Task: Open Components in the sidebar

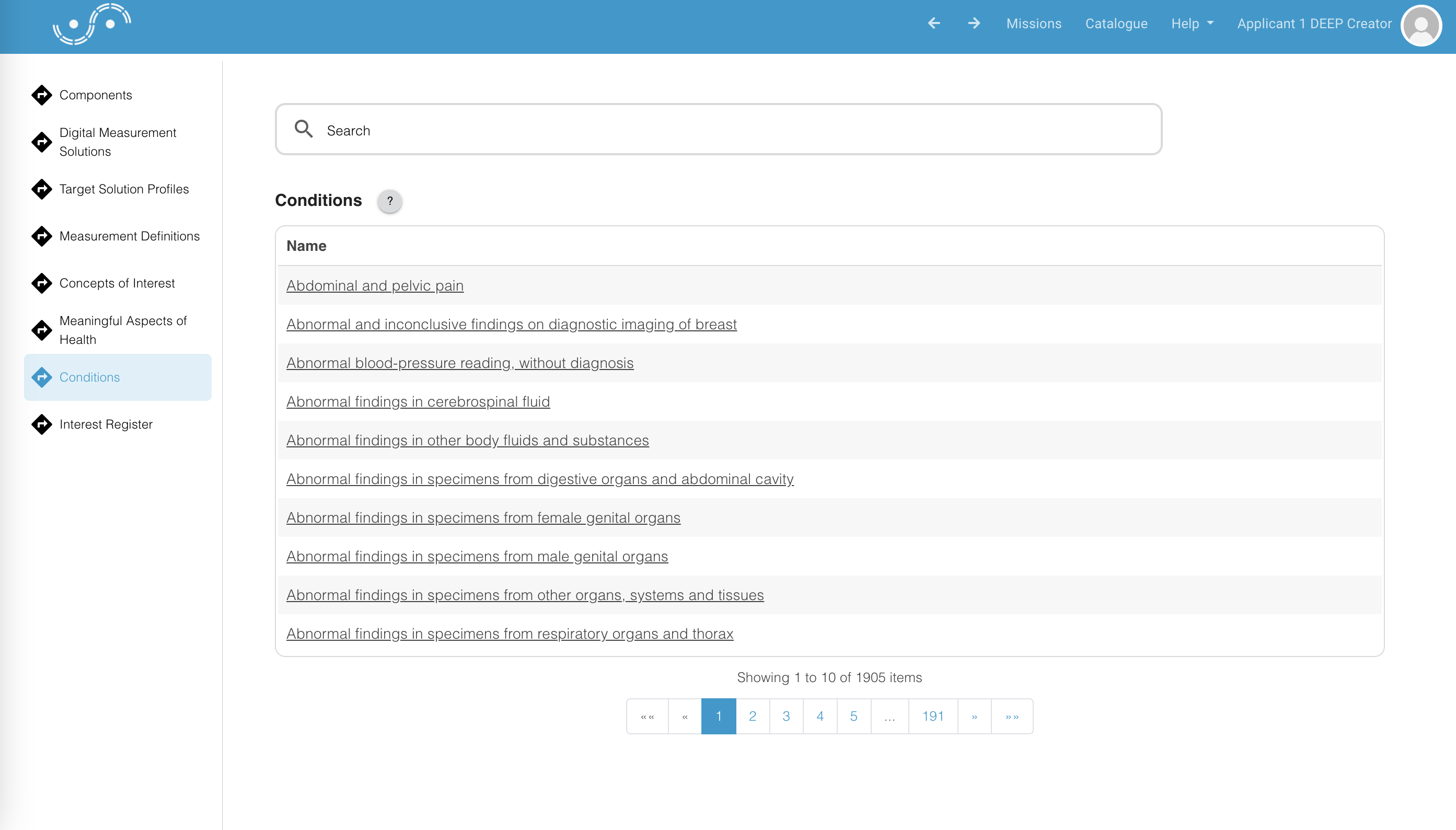Action: pyautogui.click(x=96, y=95)
